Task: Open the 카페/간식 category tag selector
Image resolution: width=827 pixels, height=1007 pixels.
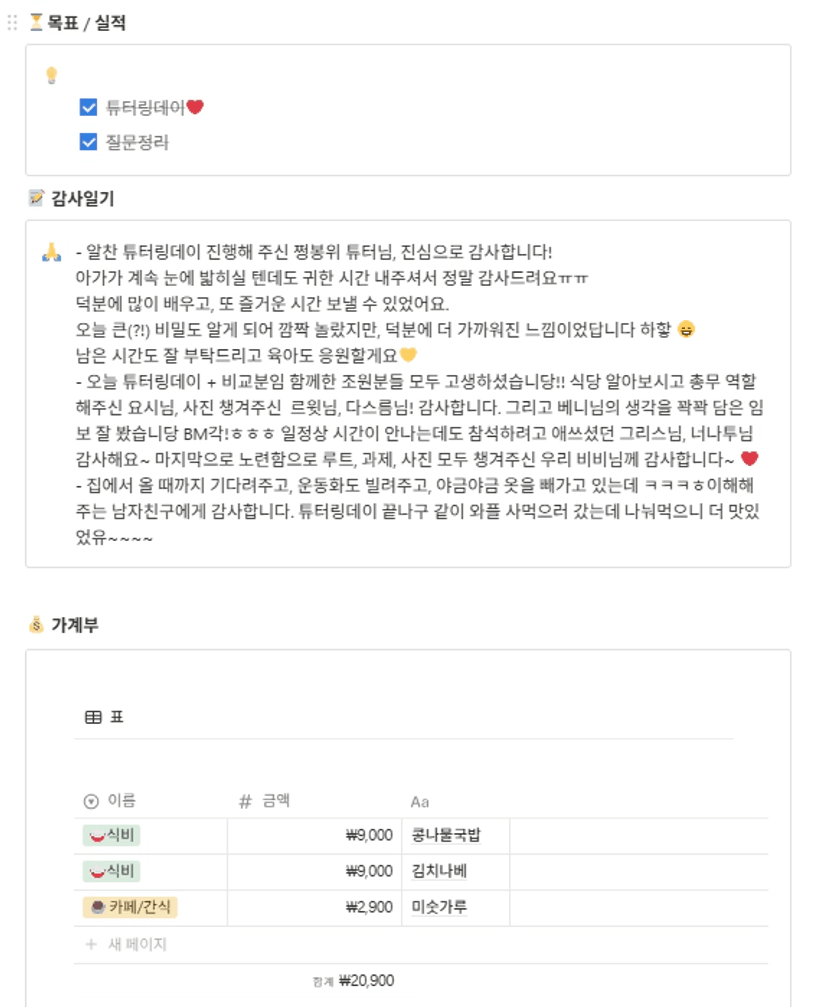Action: click(x=130, y=908)
